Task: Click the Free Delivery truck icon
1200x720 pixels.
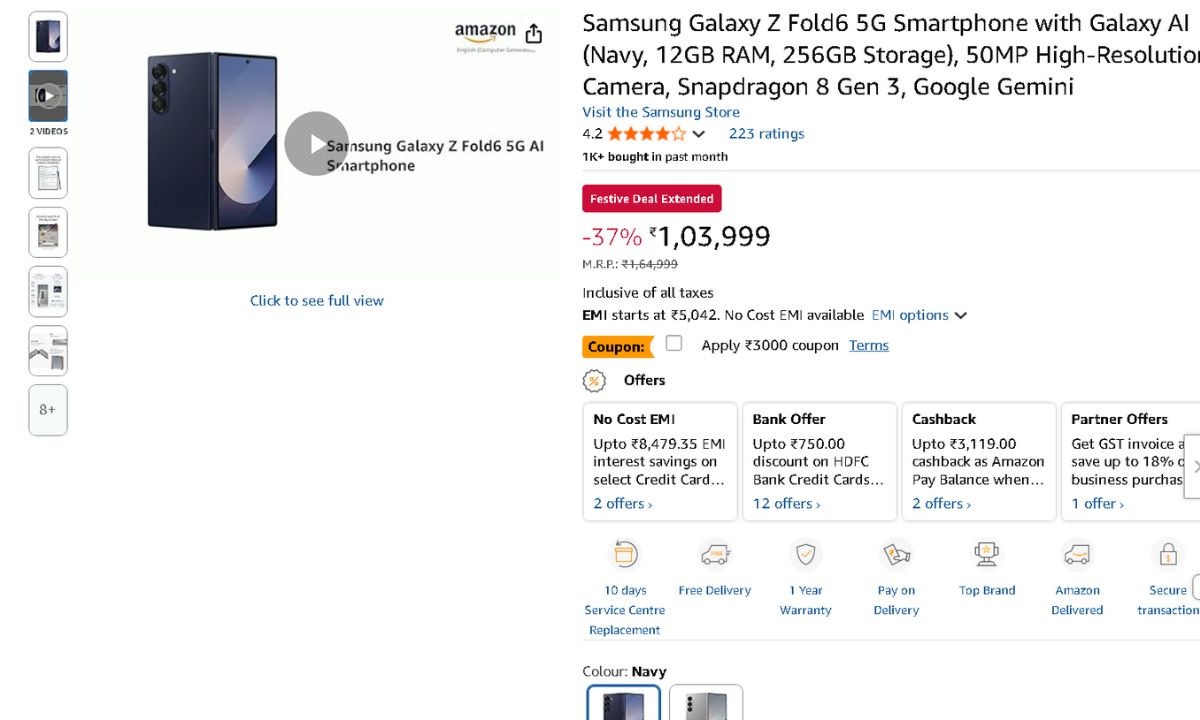Action: [x=714, y=554]
